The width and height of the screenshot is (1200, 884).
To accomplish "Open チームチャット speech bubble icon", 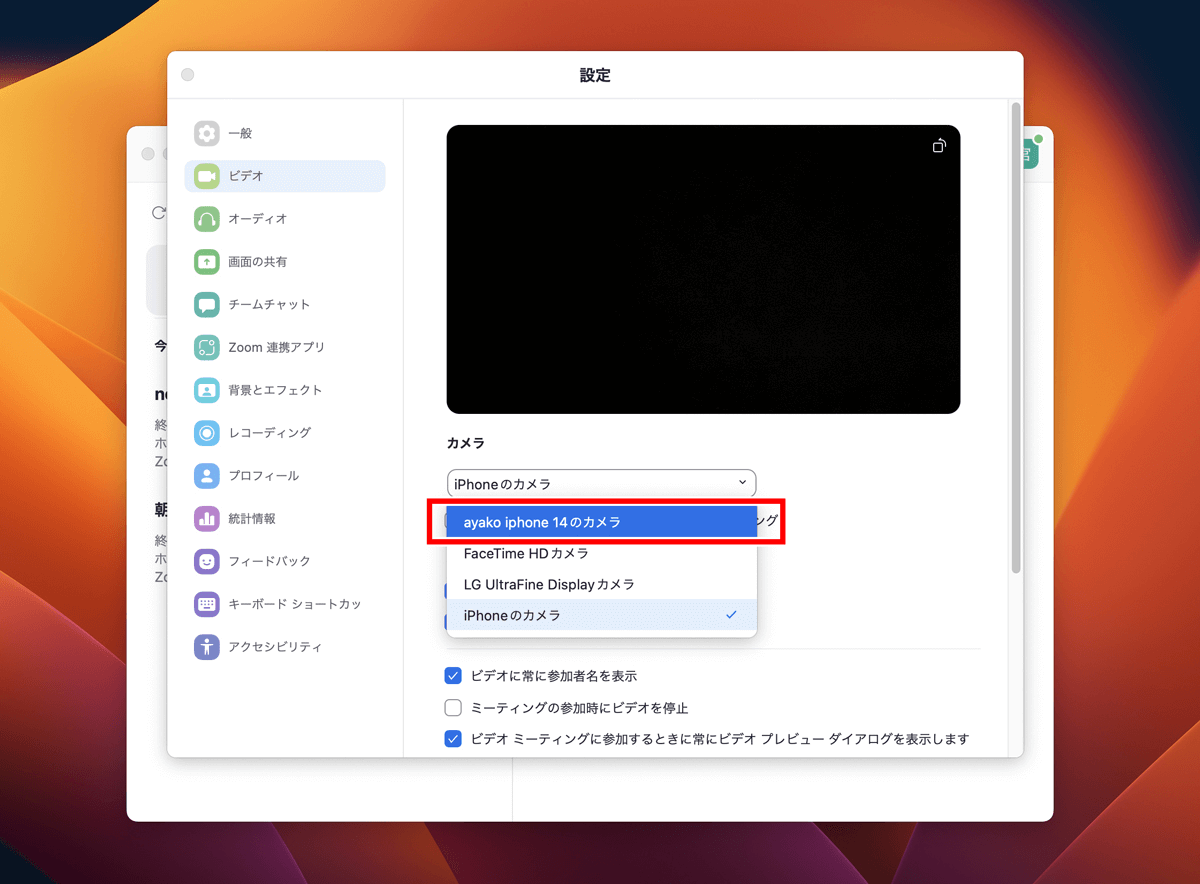I will [207, 305].
